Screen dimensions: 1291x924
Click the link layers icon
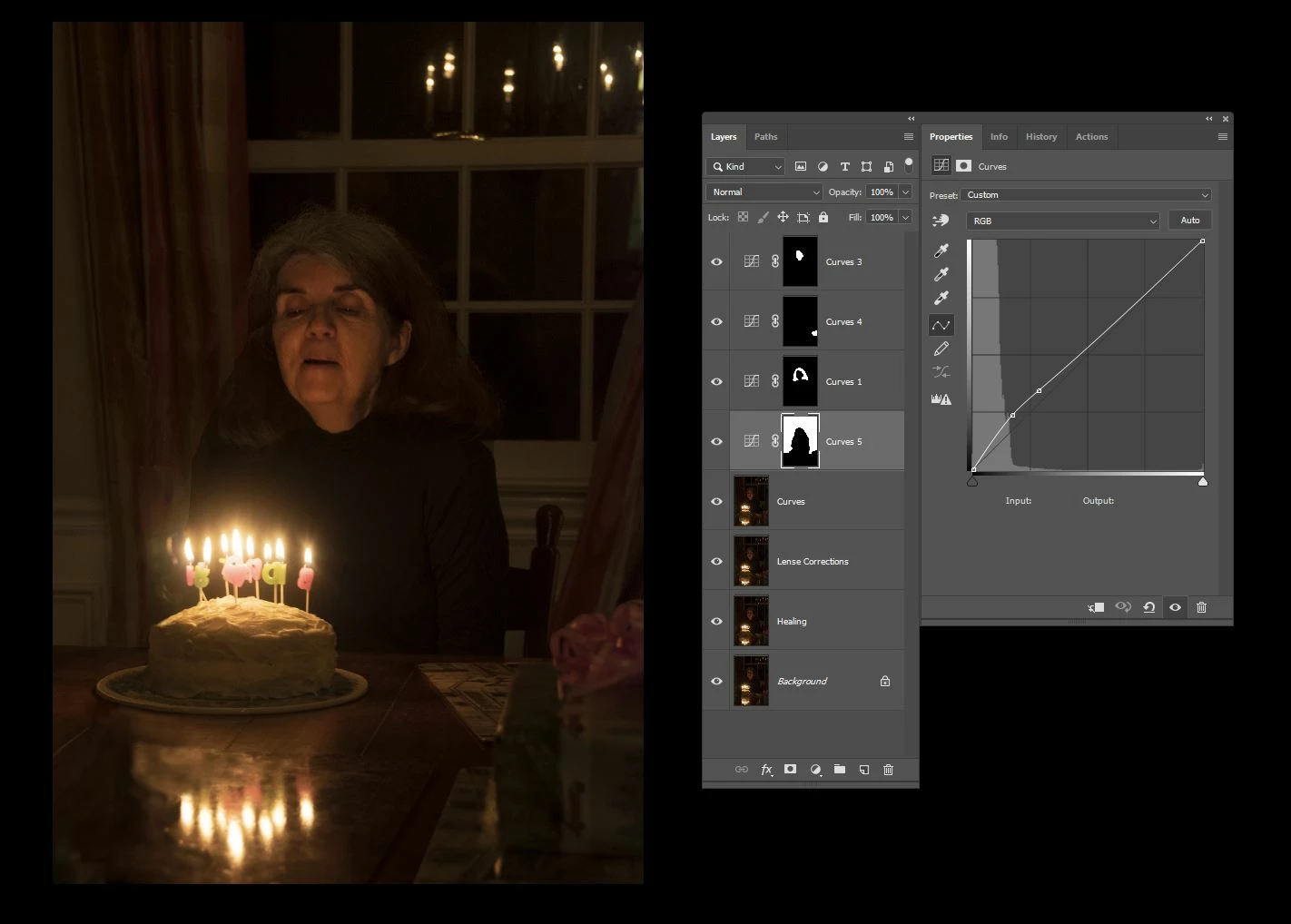(741, 769)
